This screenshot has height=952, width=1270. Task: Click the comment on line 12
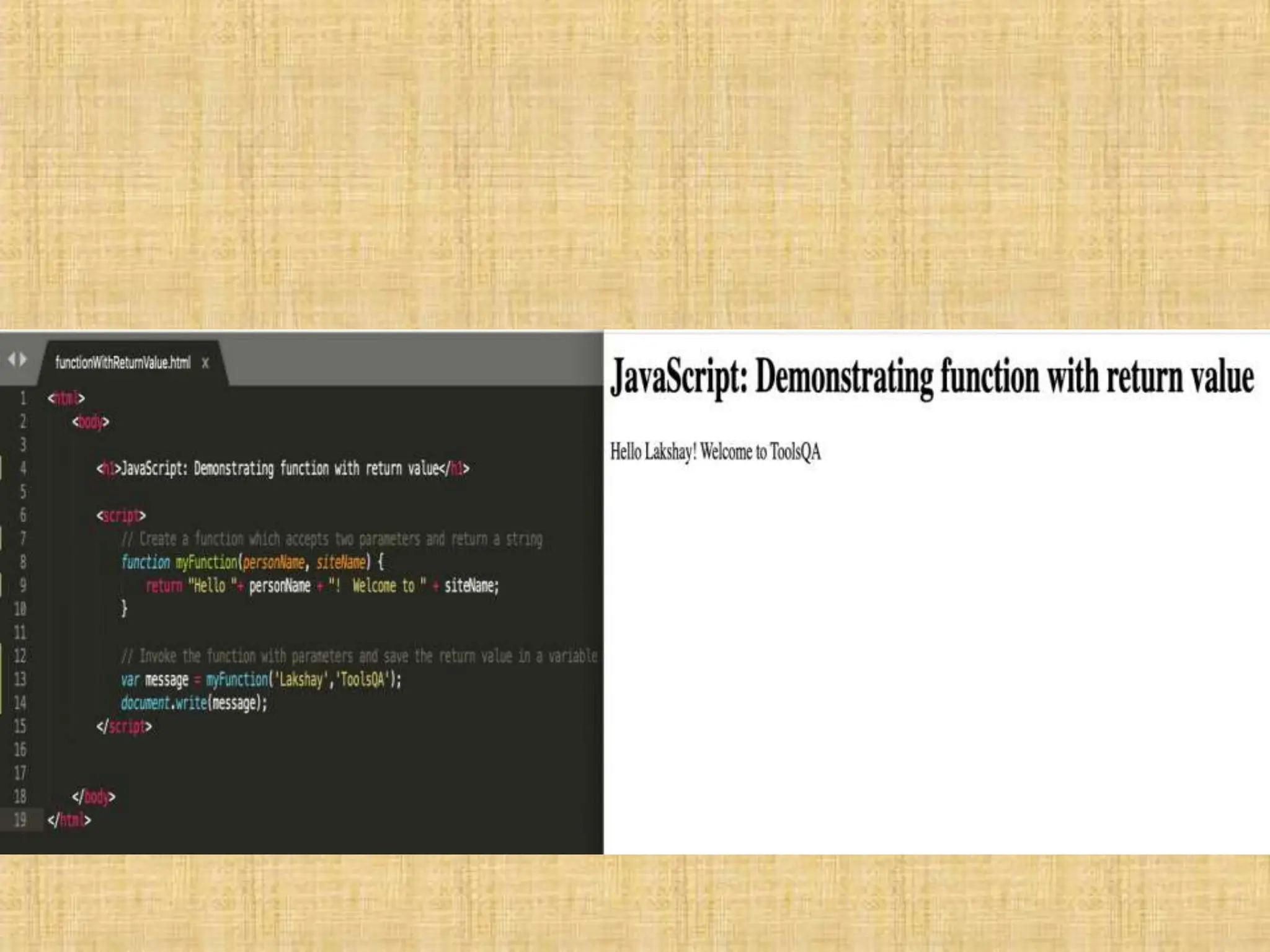coord(358,656)
